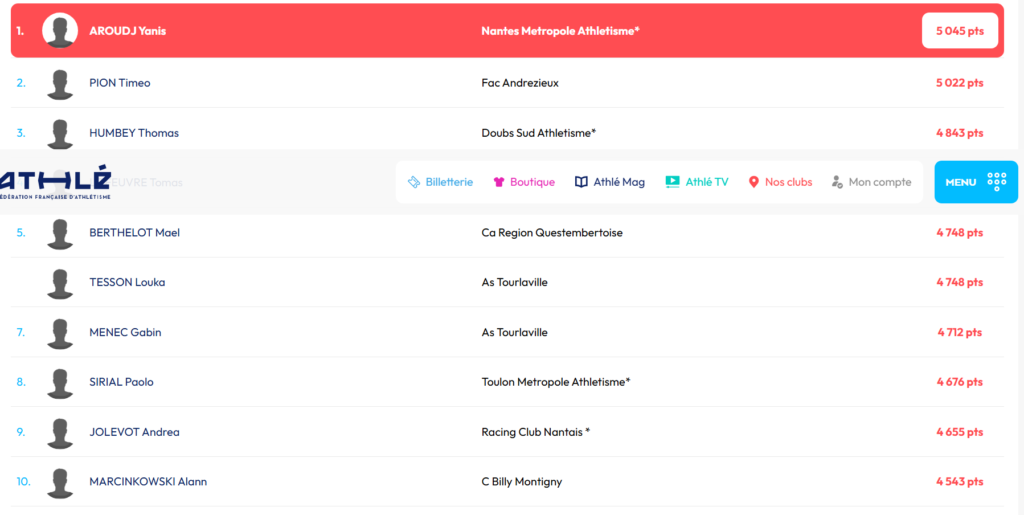Click the Billetterie ticket icon
This screenshot has height=515, width=1024.
point(414,182)
